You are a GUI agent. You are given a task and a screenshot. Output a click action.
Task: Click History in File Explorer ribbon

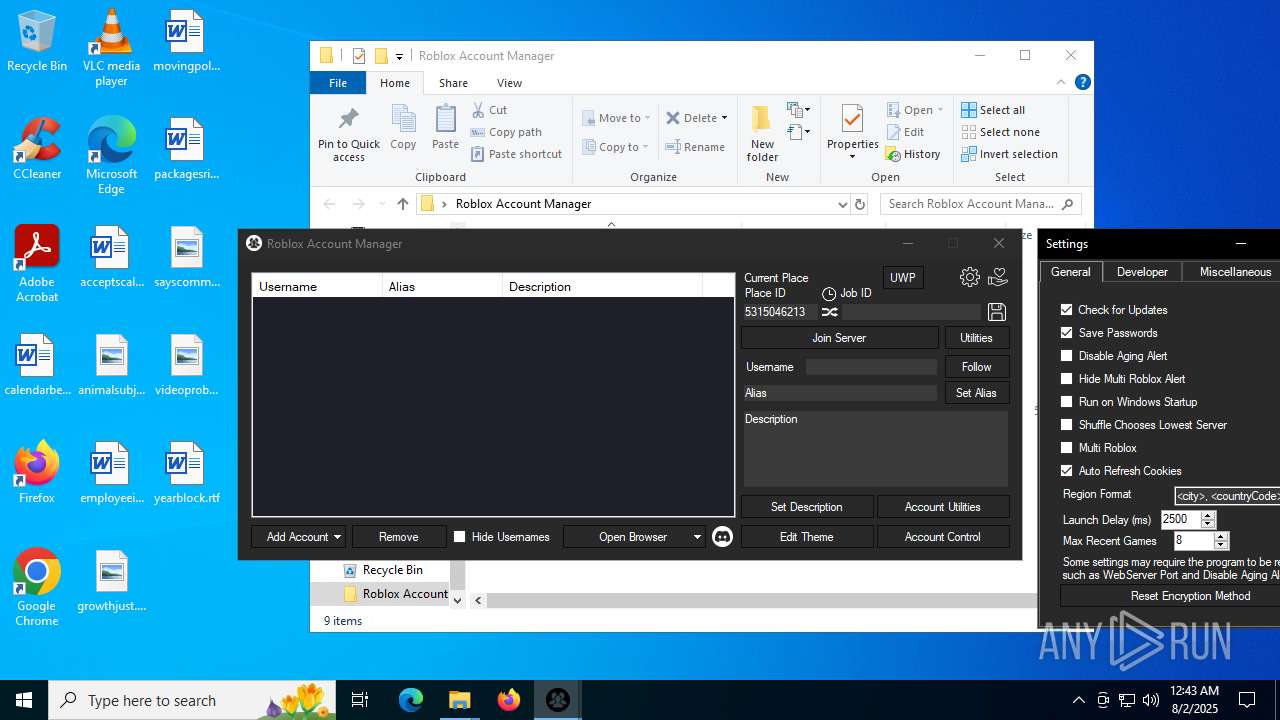point(913,154)
